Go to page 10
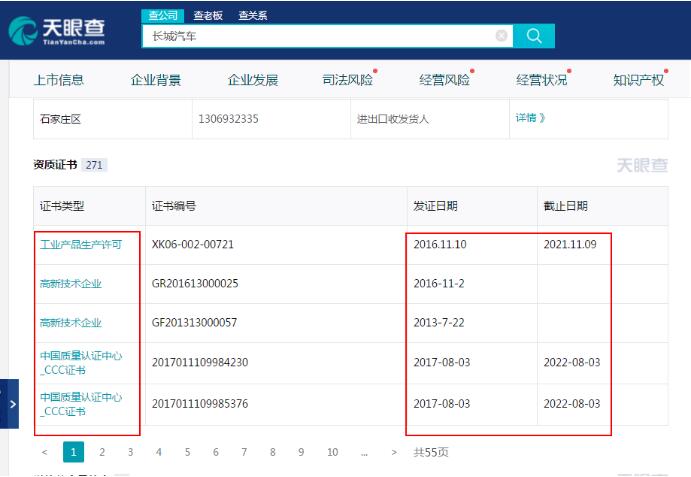The height and width of the screenshot is (477, 691). (332, 452)
